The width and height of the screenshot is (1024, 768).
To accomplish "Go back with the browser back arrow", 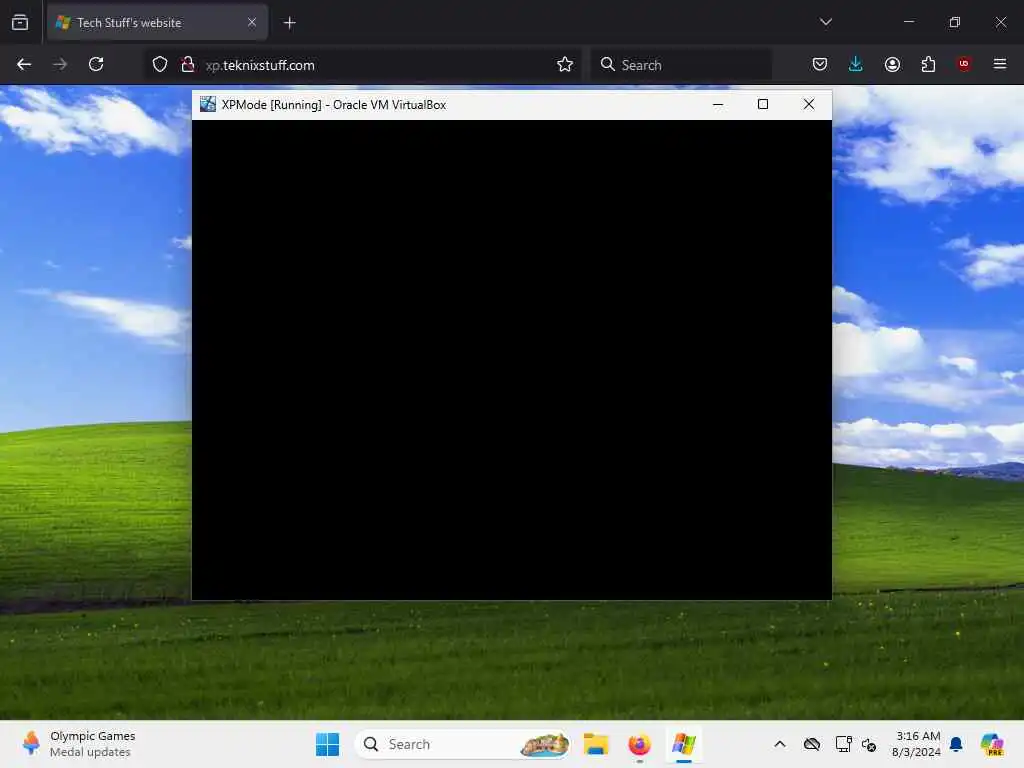I will pyautogui.click(x=24, y=64).
